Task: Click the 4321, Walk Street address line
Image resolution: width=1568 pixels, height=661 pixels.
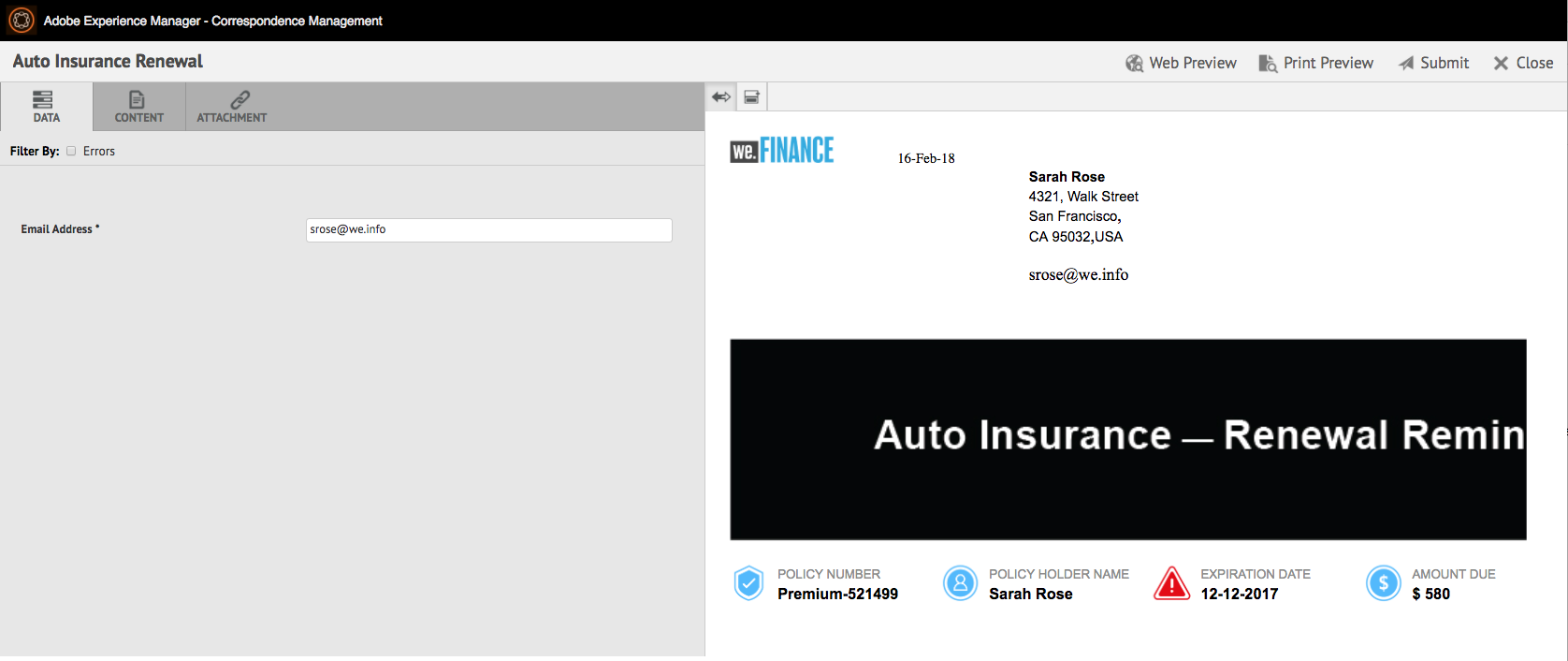Action: [1083, 197]
